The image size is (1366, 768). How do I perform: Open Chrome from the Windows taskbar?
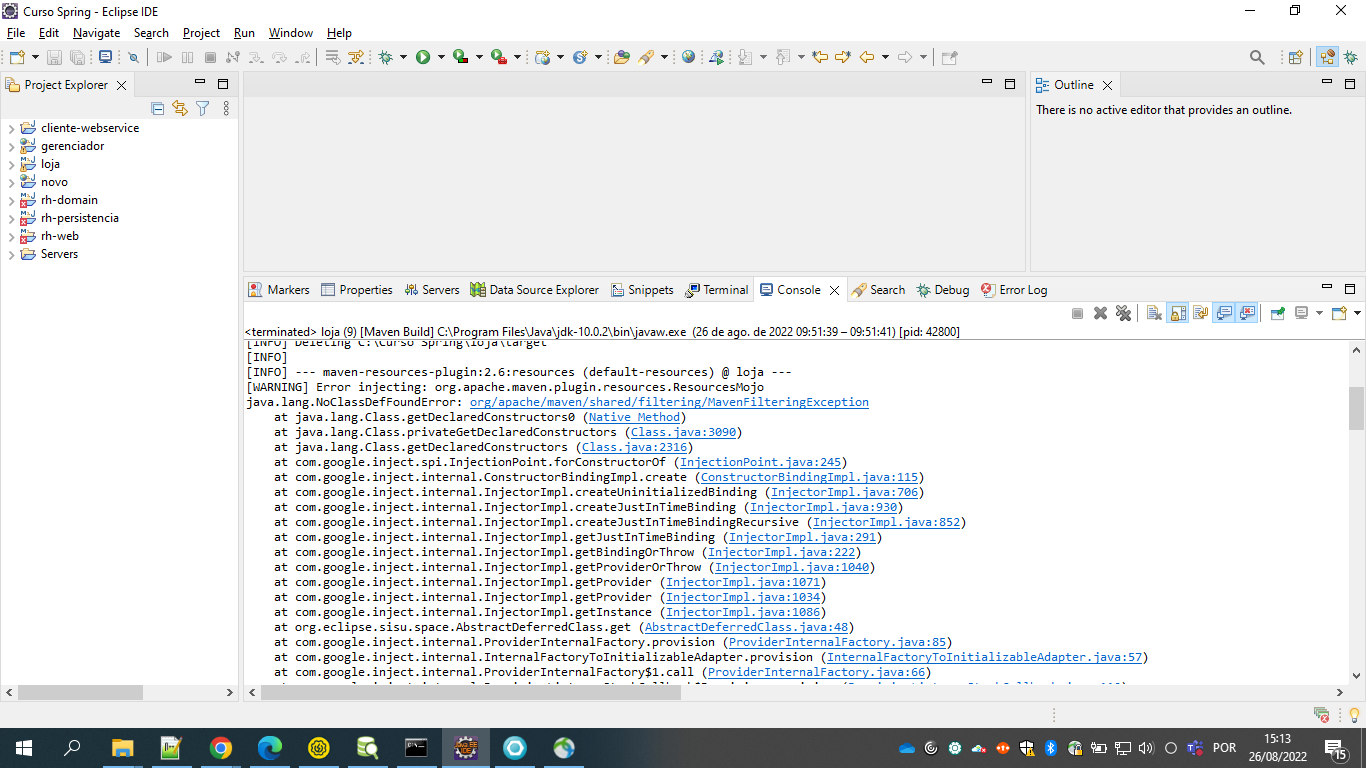point(221,748)
